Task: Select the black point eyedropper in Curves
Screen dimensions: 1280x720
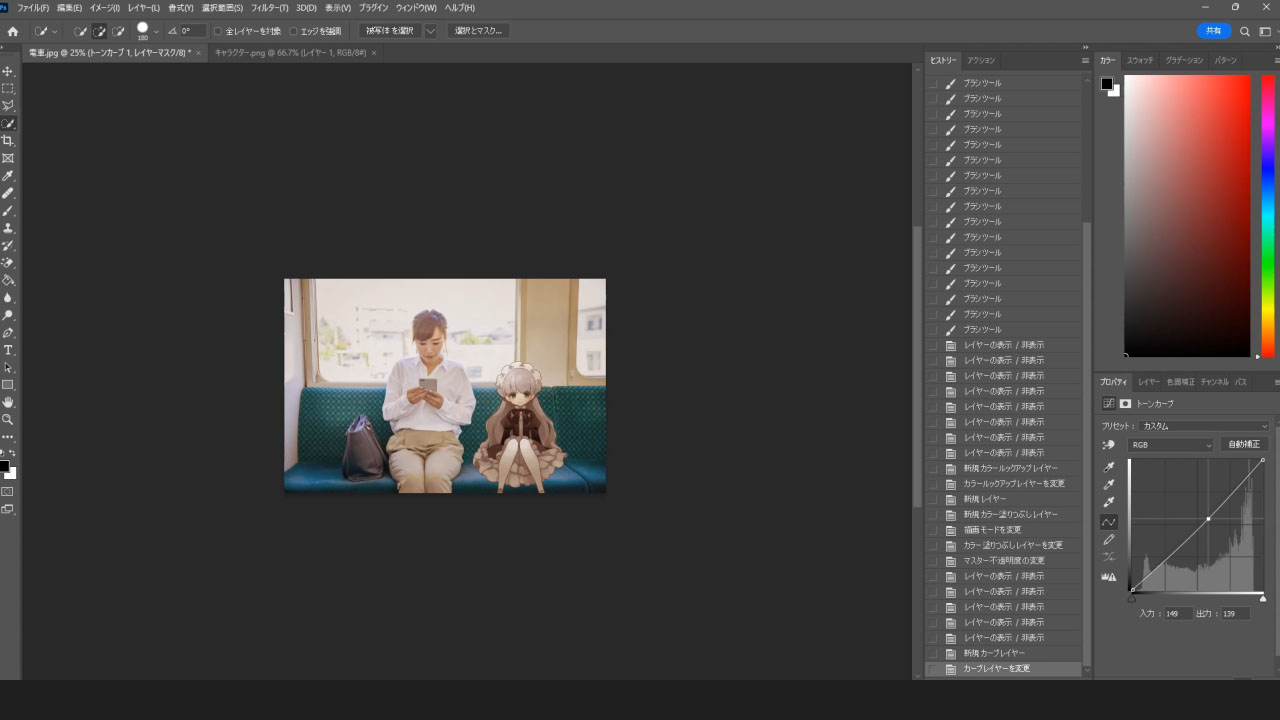Action: (1108, 467)
